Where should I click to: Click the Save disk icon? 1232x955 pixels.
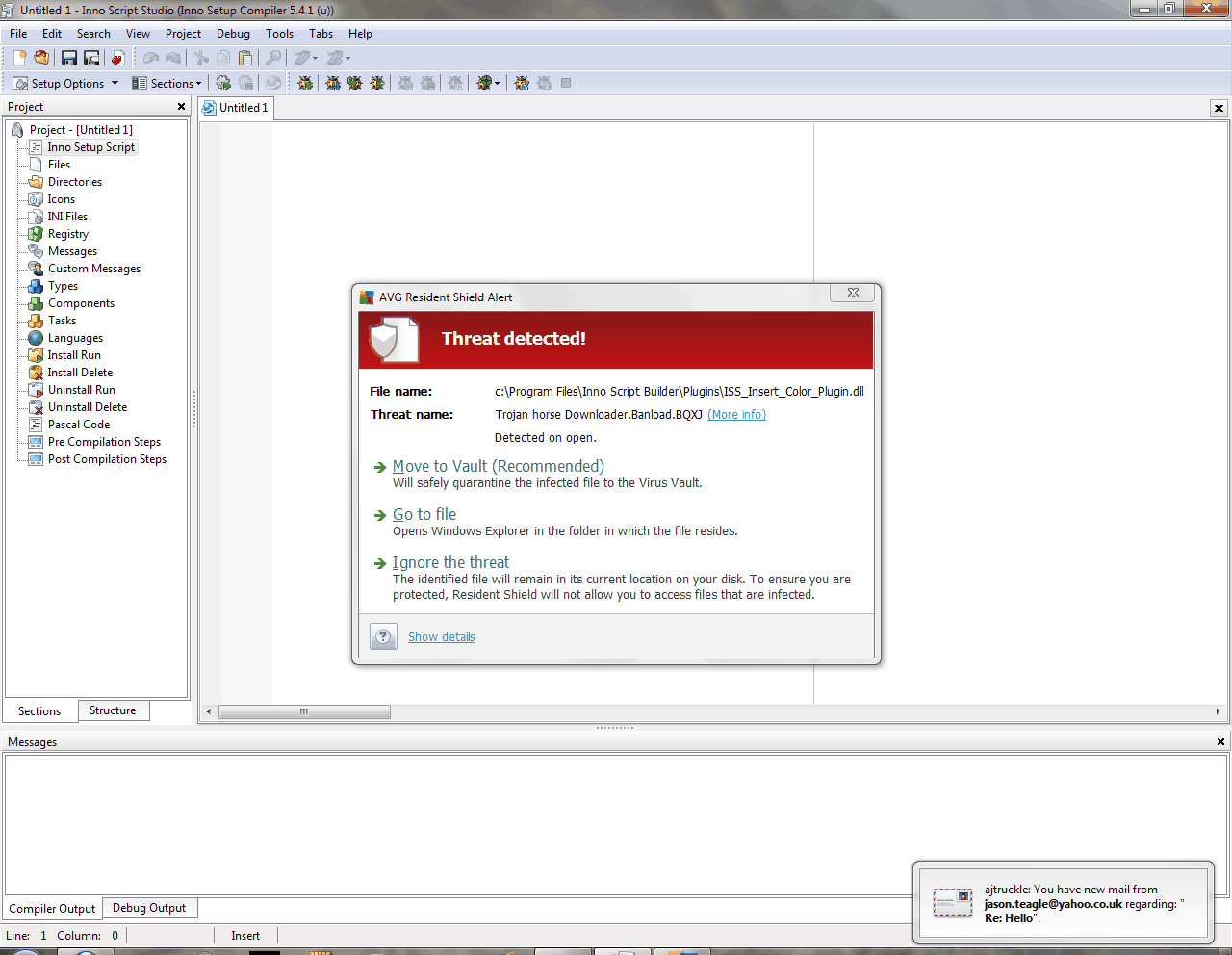[69, 59]
